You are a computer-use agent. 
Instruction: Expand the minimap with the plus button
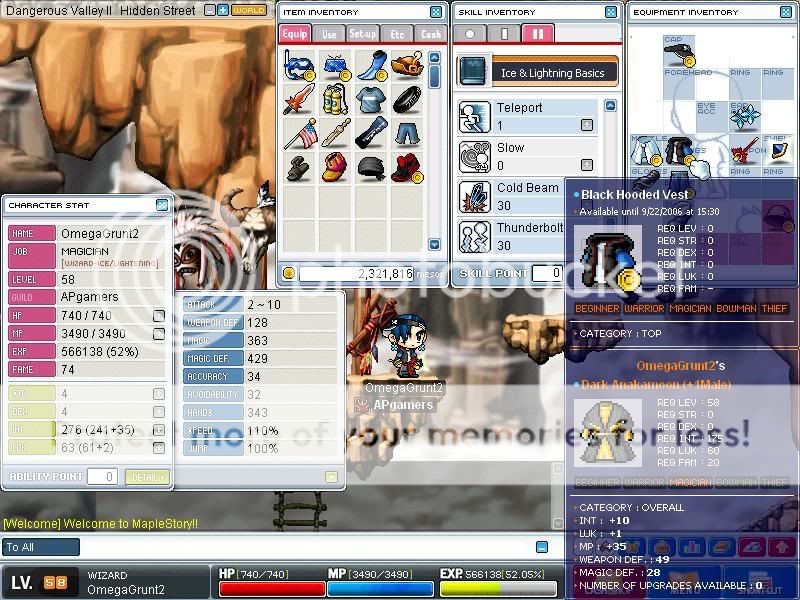pyautogui.click(x=225, y=10)
